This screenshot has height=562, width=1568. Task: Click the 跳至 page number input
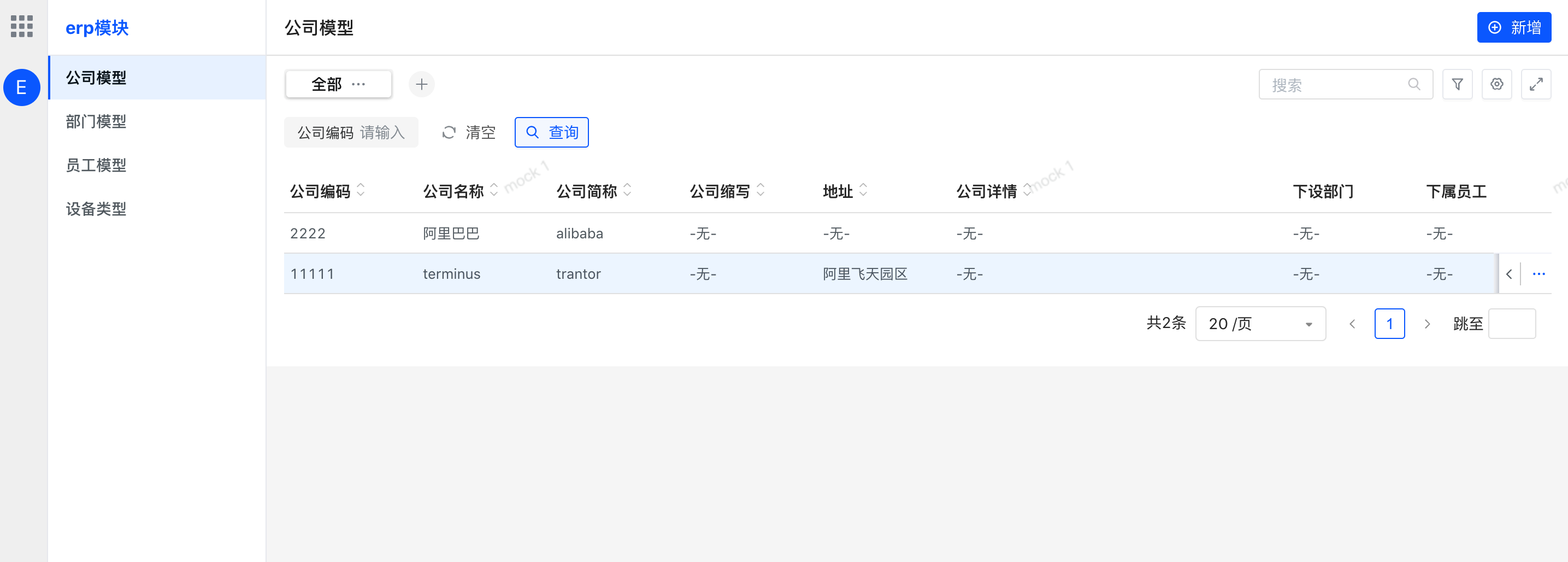(x=1511, y=324)
